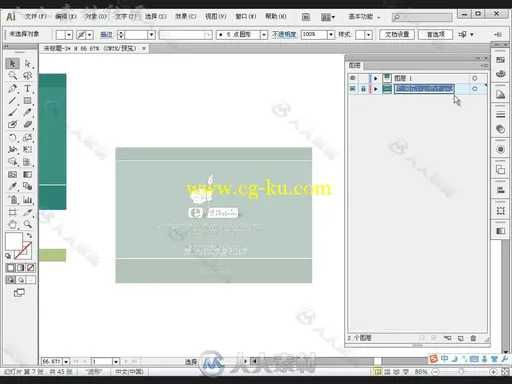
Task: Click the 文档设置 button
Action: coord(397,34)
